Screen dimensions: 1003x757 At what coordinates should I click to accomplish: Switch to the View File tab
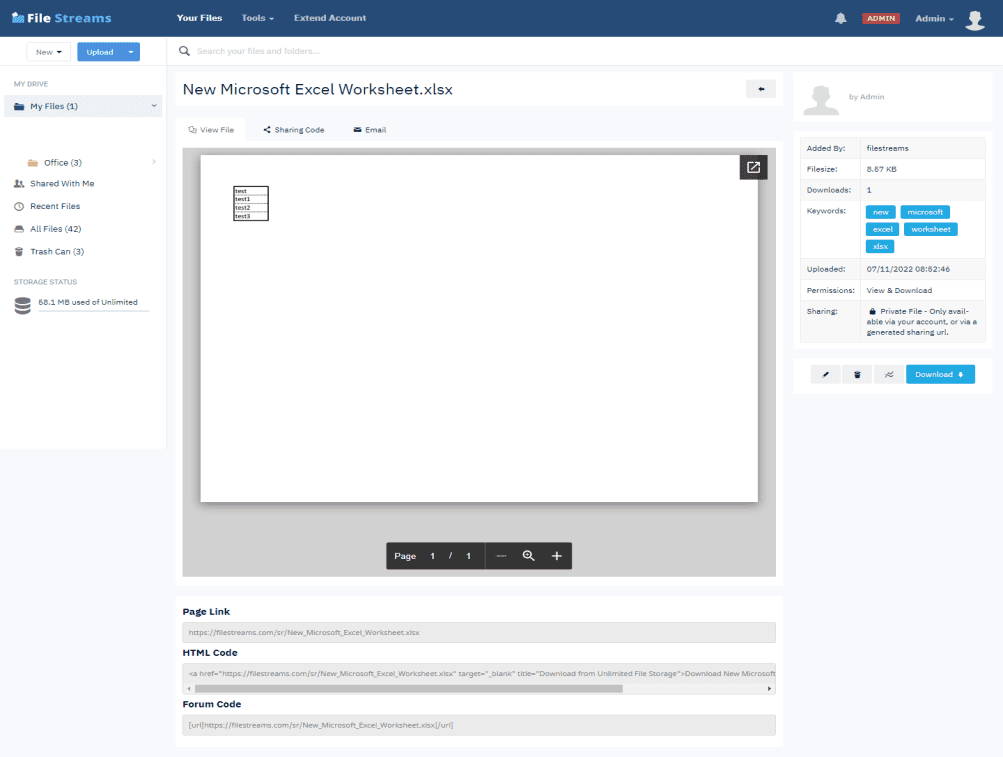[x=211, y=129]
